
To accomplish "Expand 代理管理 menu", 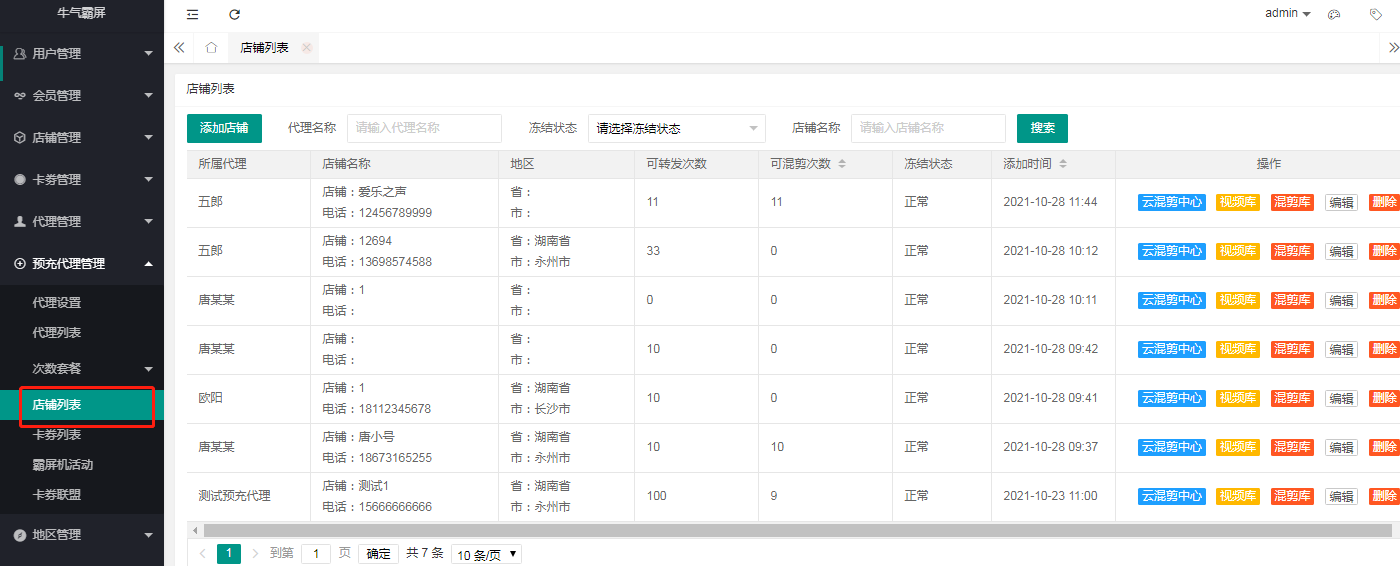I will 82,221.
